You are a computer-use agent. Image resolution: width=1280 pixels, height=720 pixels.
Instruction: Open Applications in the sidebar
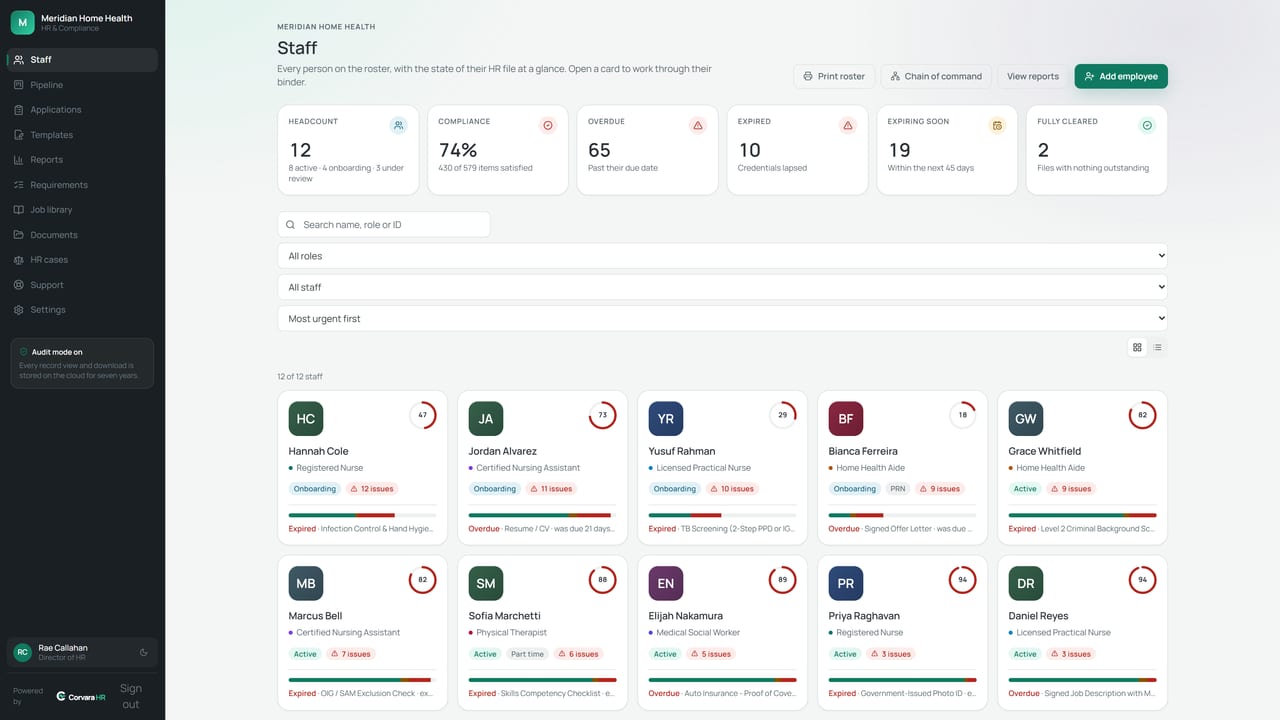(82, 110)
